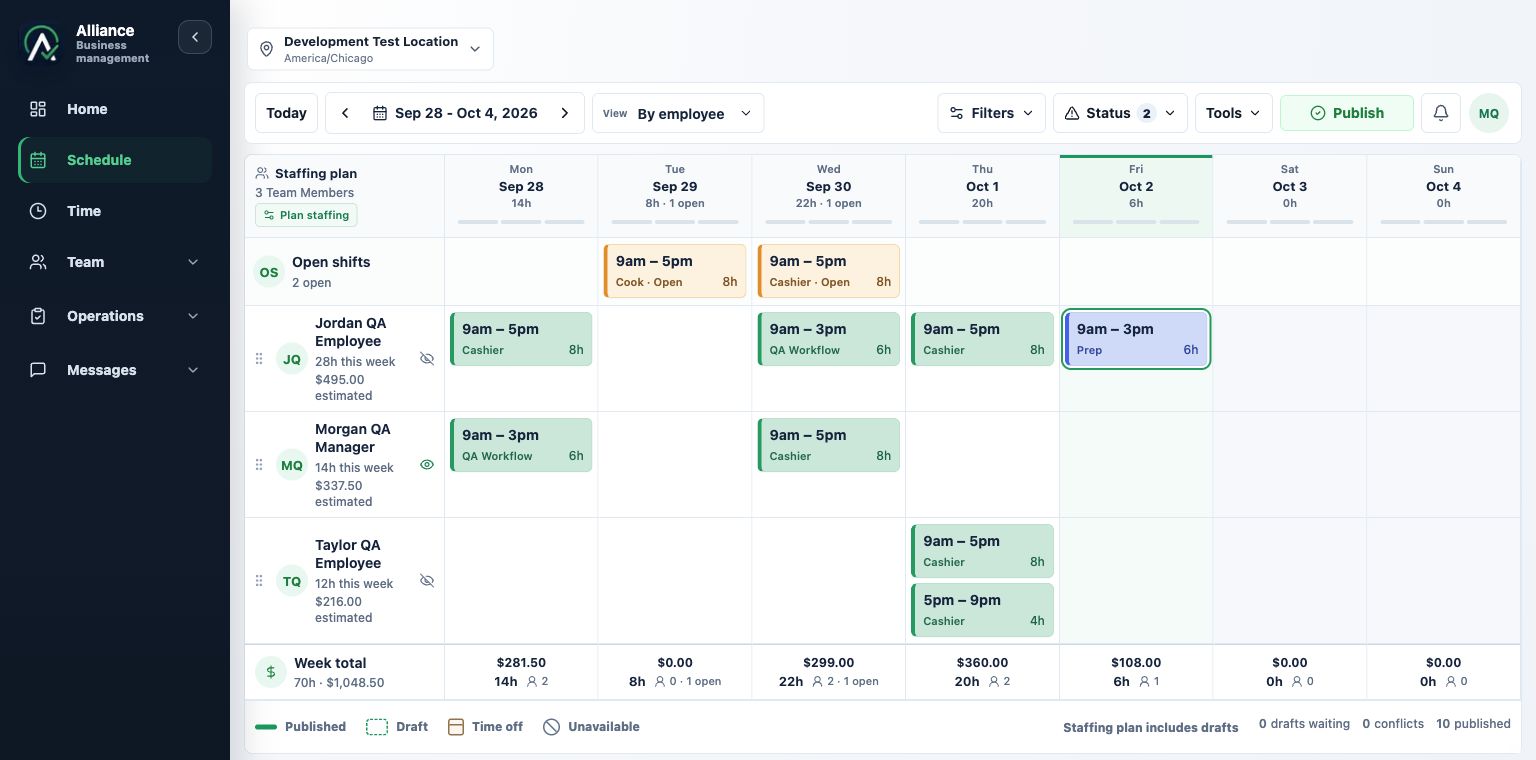The image size is (1536, 760).
Task: Open the Wednesday Cashier open shift
Action: tap(828, 271)
